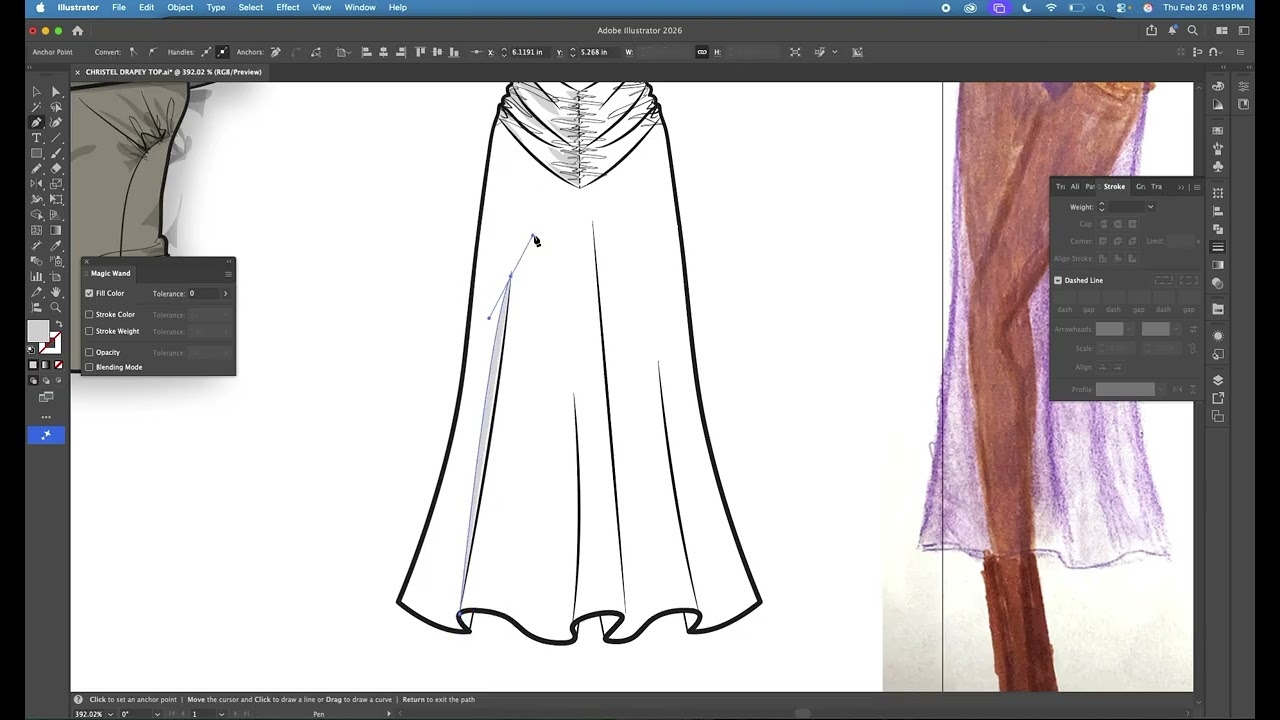Open the Effect menu
Image resolution: width=1280 pixels, height=720 pixels.
pyautogui.click(x=288, y=7)
